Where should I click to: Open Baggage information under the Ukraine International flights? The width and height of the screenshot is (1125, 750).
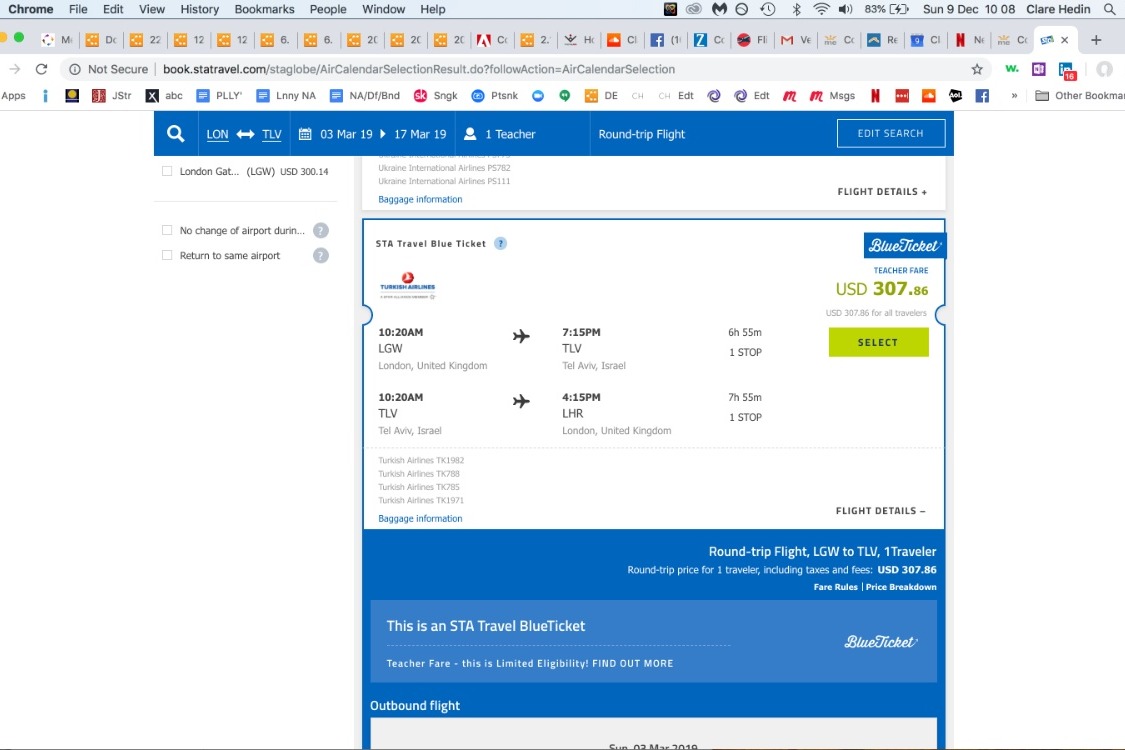pyautogui.click(x=420, y=200)
